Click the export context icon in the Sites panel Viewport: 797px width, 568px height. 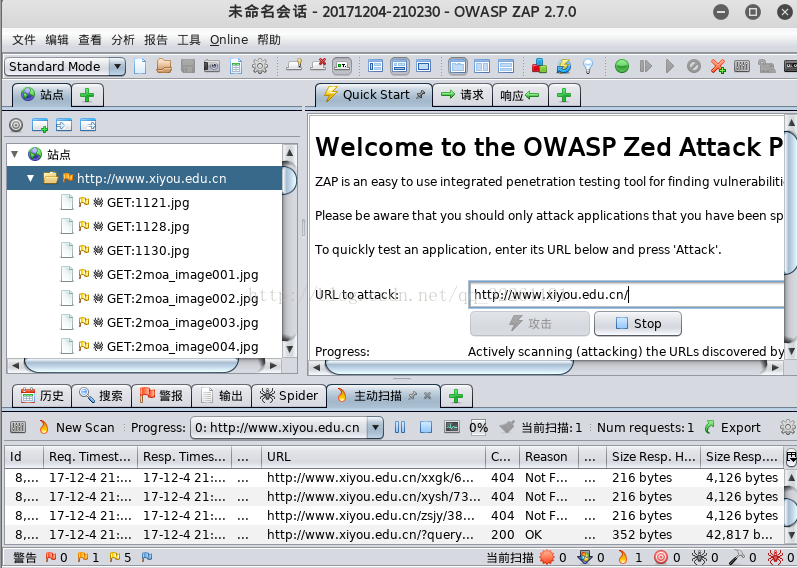(x=88, y=125)
